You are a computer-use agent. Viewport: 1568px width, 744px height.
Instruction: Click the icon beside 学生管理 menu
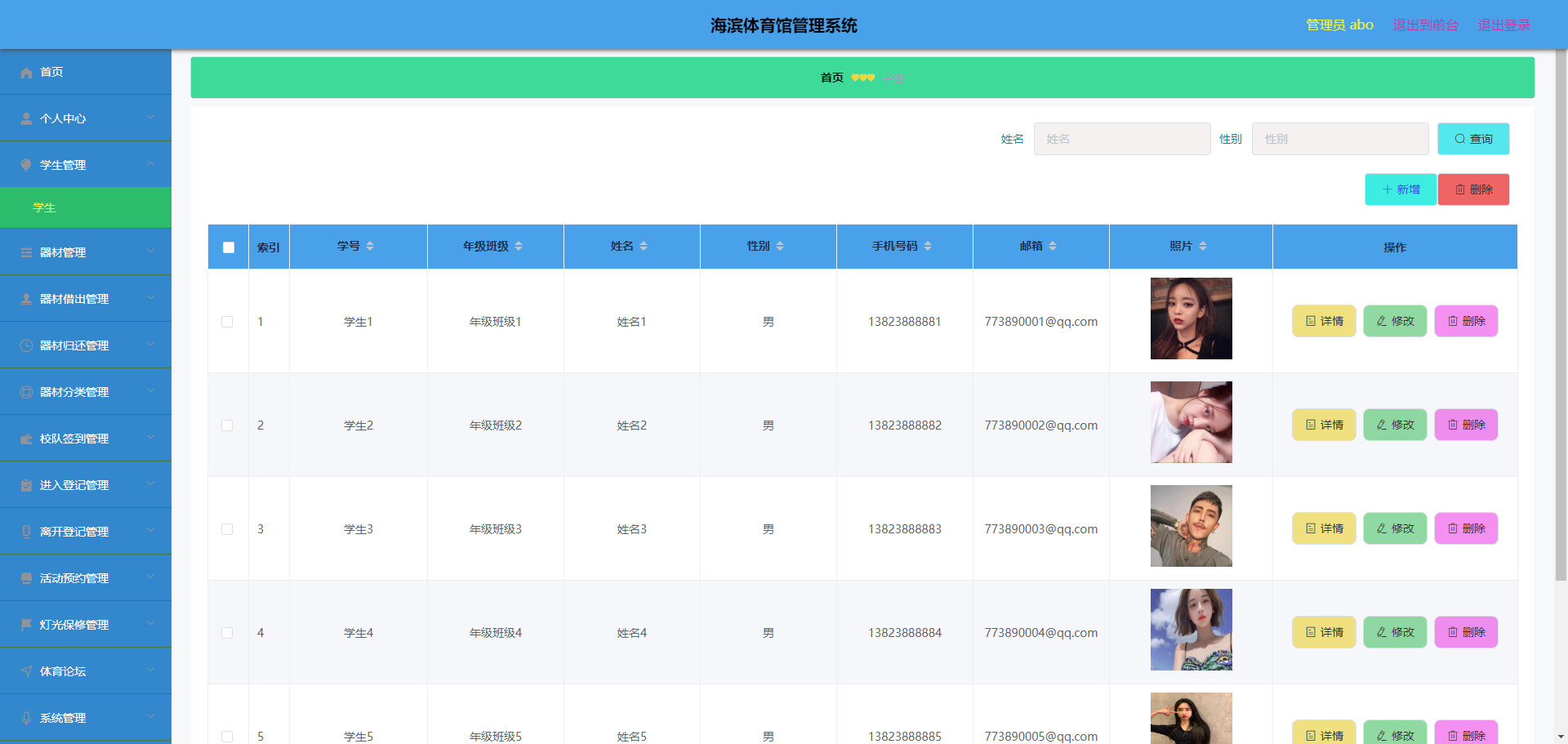tap(26, 166)
